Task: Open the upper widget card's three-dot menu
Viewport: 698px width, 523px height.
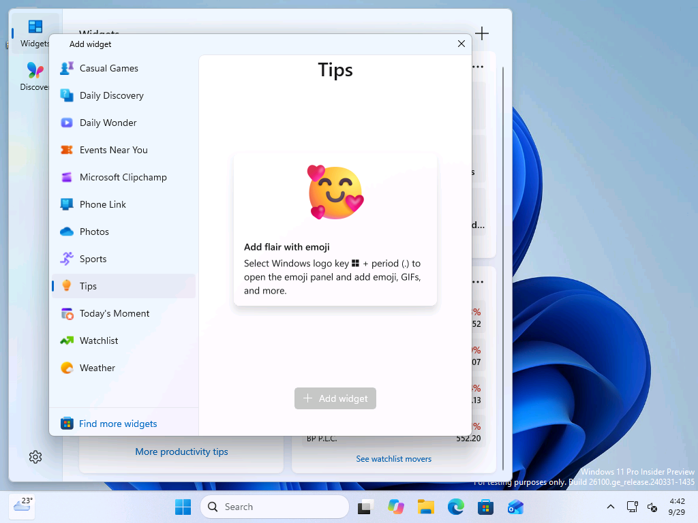Action: [479, 67]
